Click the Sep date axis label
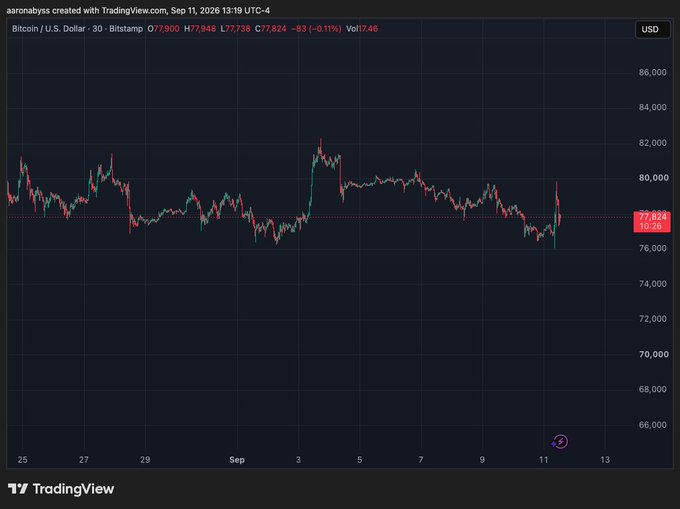 point(237,460)
